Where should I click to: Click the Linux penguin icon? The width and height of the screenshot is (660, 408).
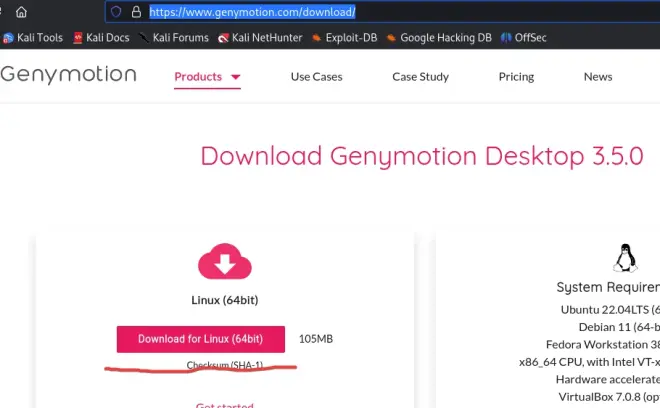[x=625, y=258]
